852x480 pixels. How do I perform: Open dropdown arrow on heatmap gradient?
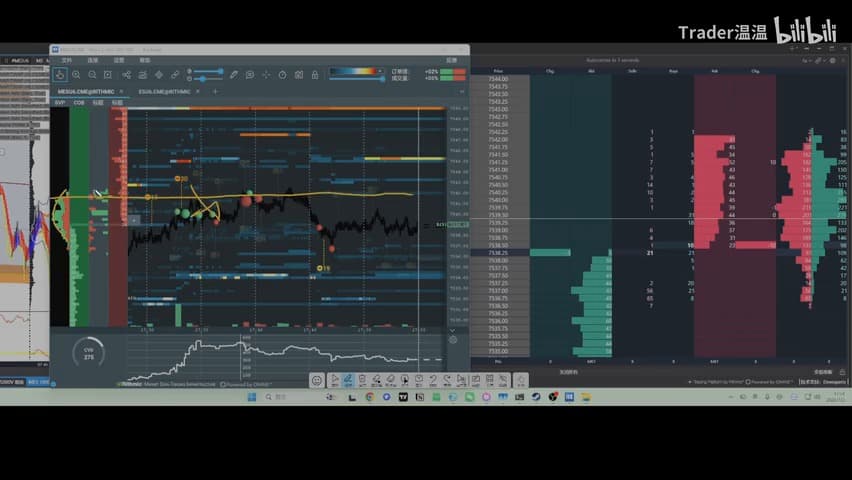pyautogui.click(x=380, y=71)
